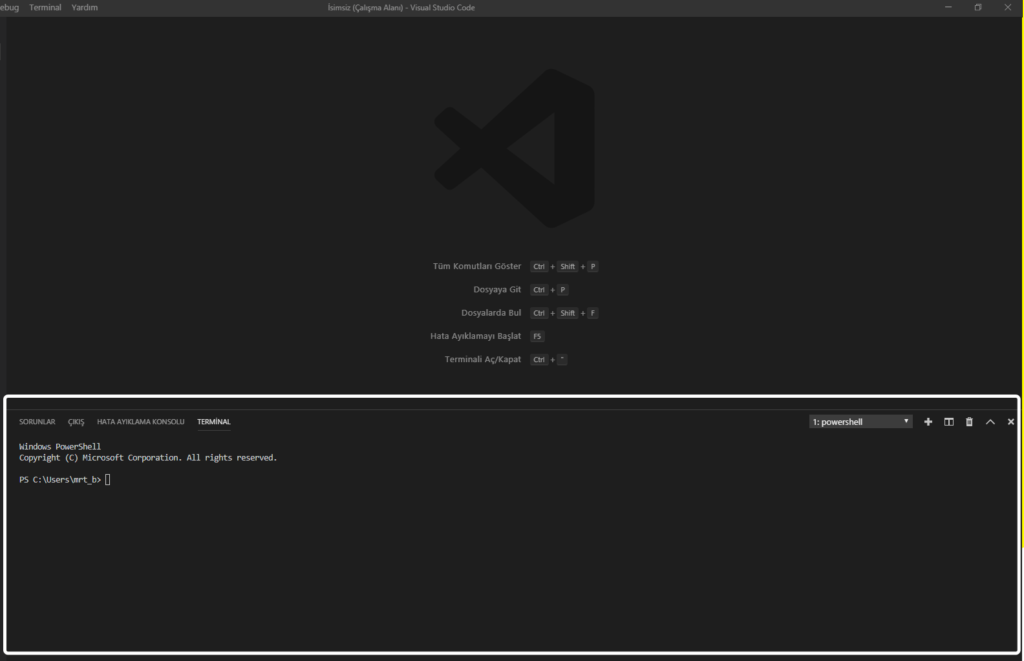The width and height of the screenshot is (1024, 661).
Task: Kill the terminal with the trash icon
Action: coord(969,422)
